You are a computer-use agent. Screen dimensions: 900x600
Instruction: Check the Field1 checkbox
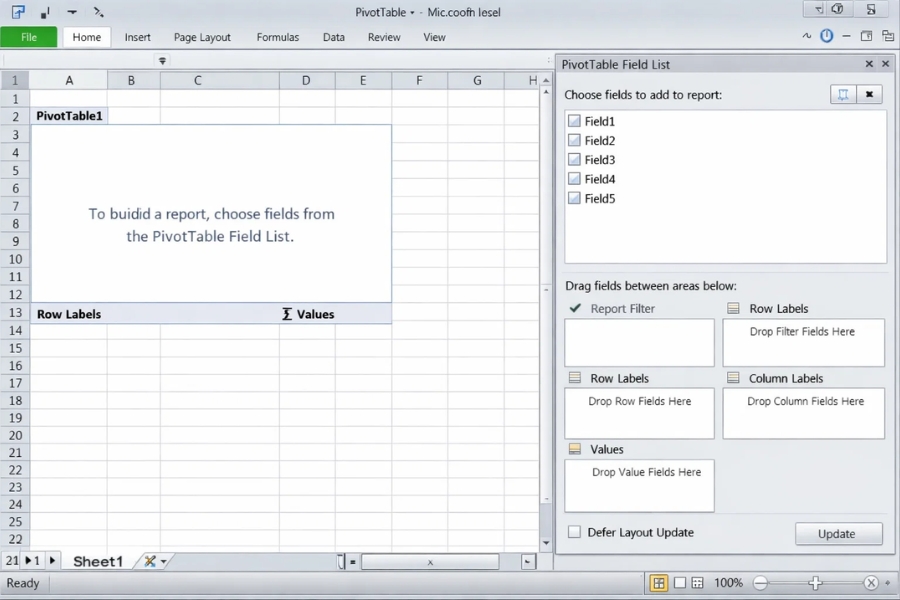(x=575, y=121)
